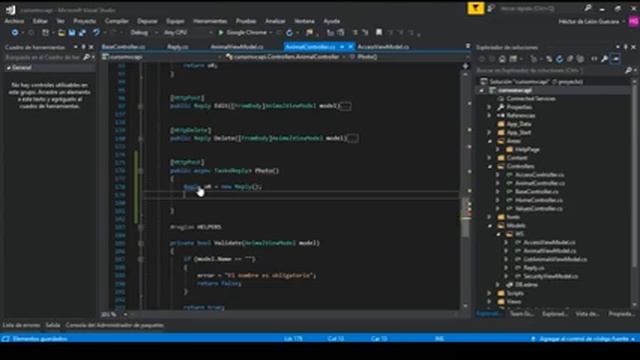Pin the Cuadro de herramientas panel
The image size is (640, 360).
pos(83,47)
